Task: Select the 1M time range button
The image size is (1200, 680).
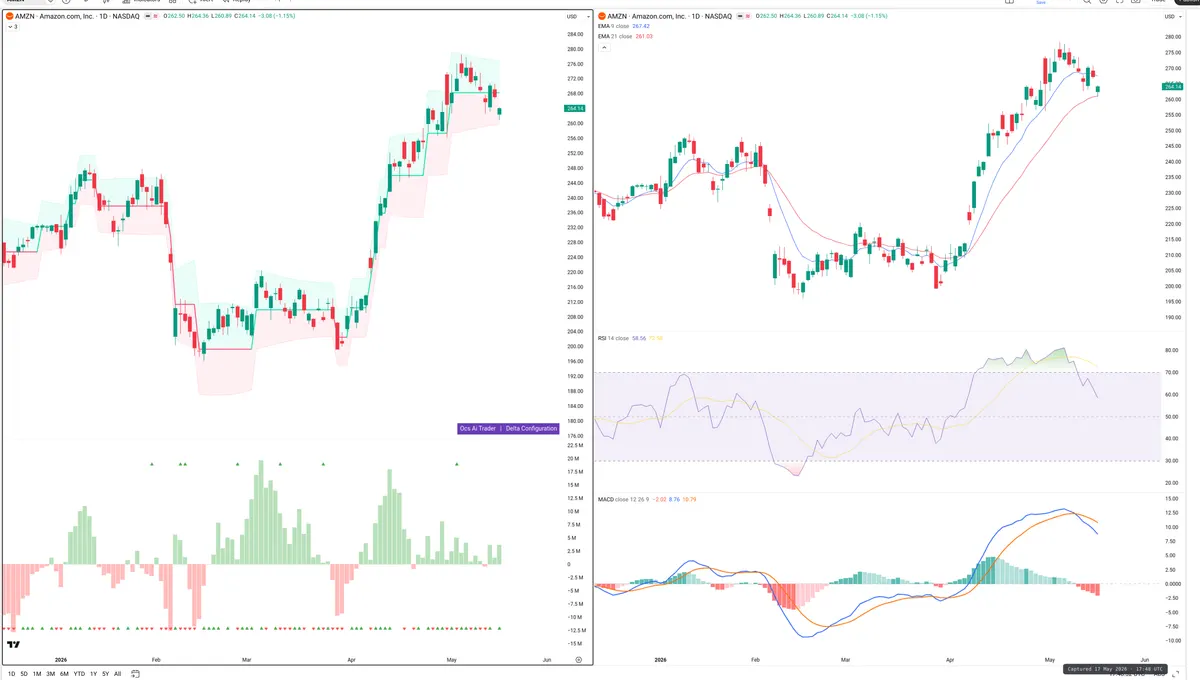Action: point(37,674)
